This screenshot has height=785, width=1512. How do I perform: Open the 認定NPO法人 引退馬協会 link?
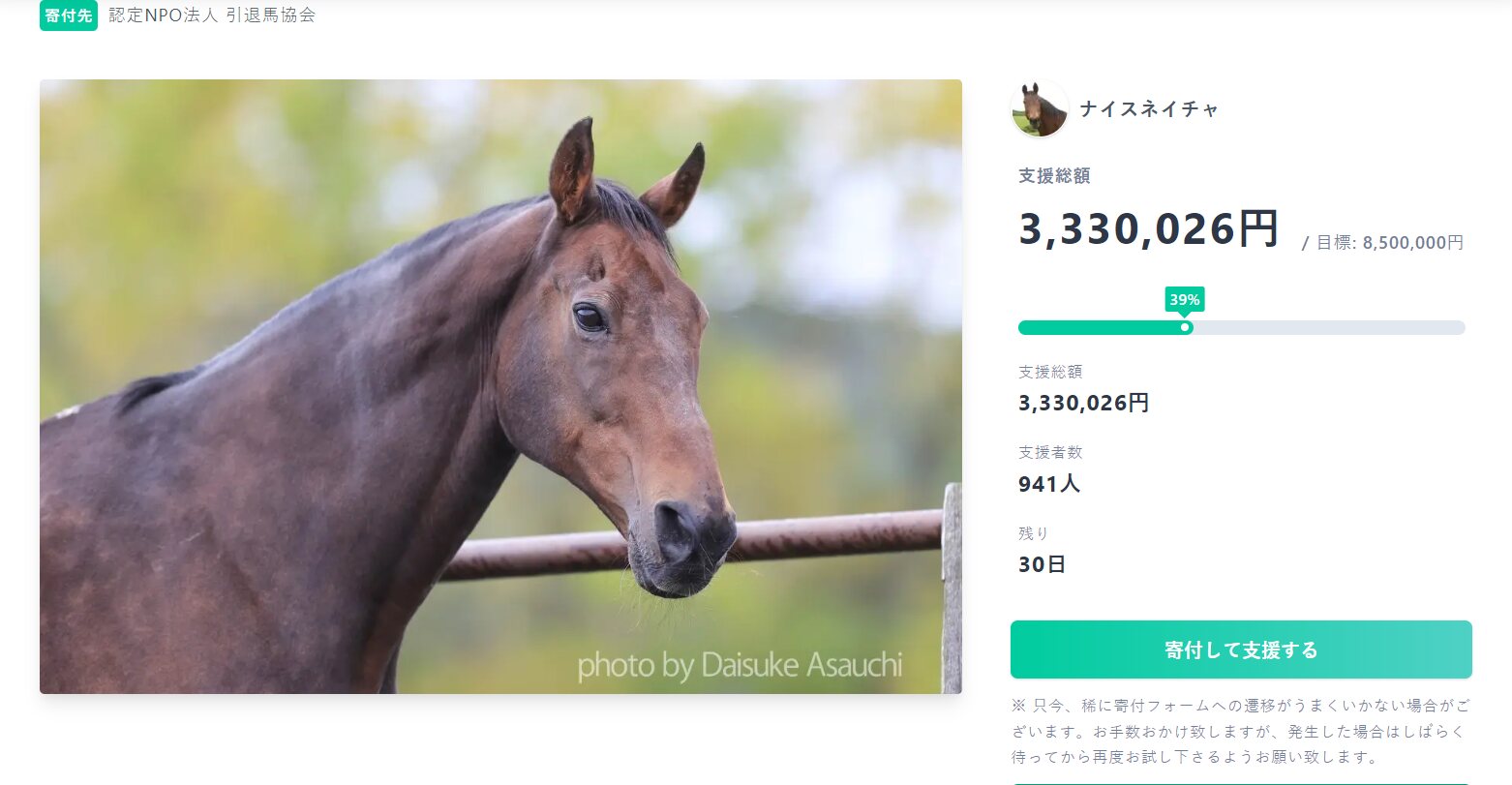point(212,15)
